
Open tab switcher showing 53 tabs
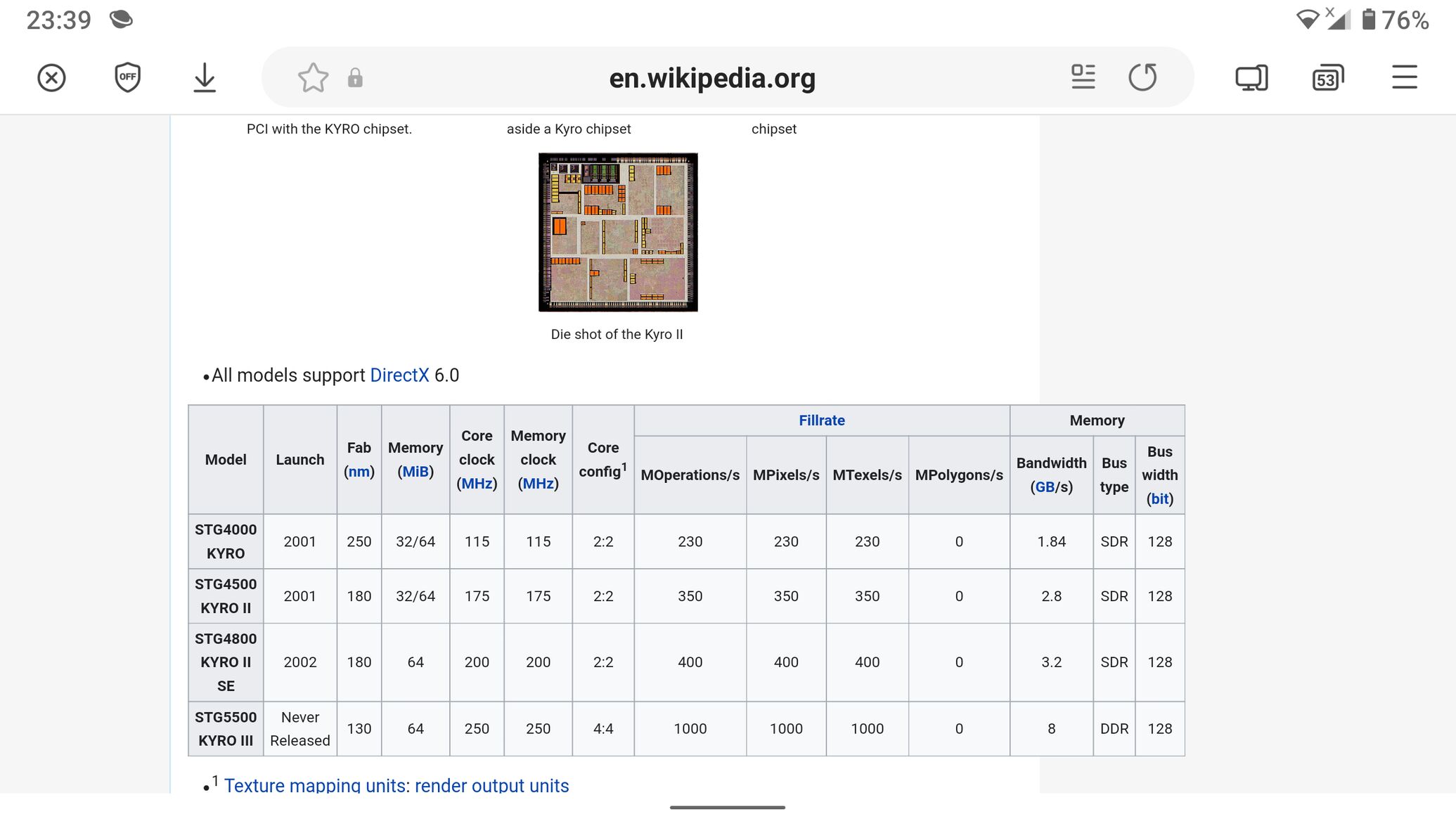[x=1327, y=77]
